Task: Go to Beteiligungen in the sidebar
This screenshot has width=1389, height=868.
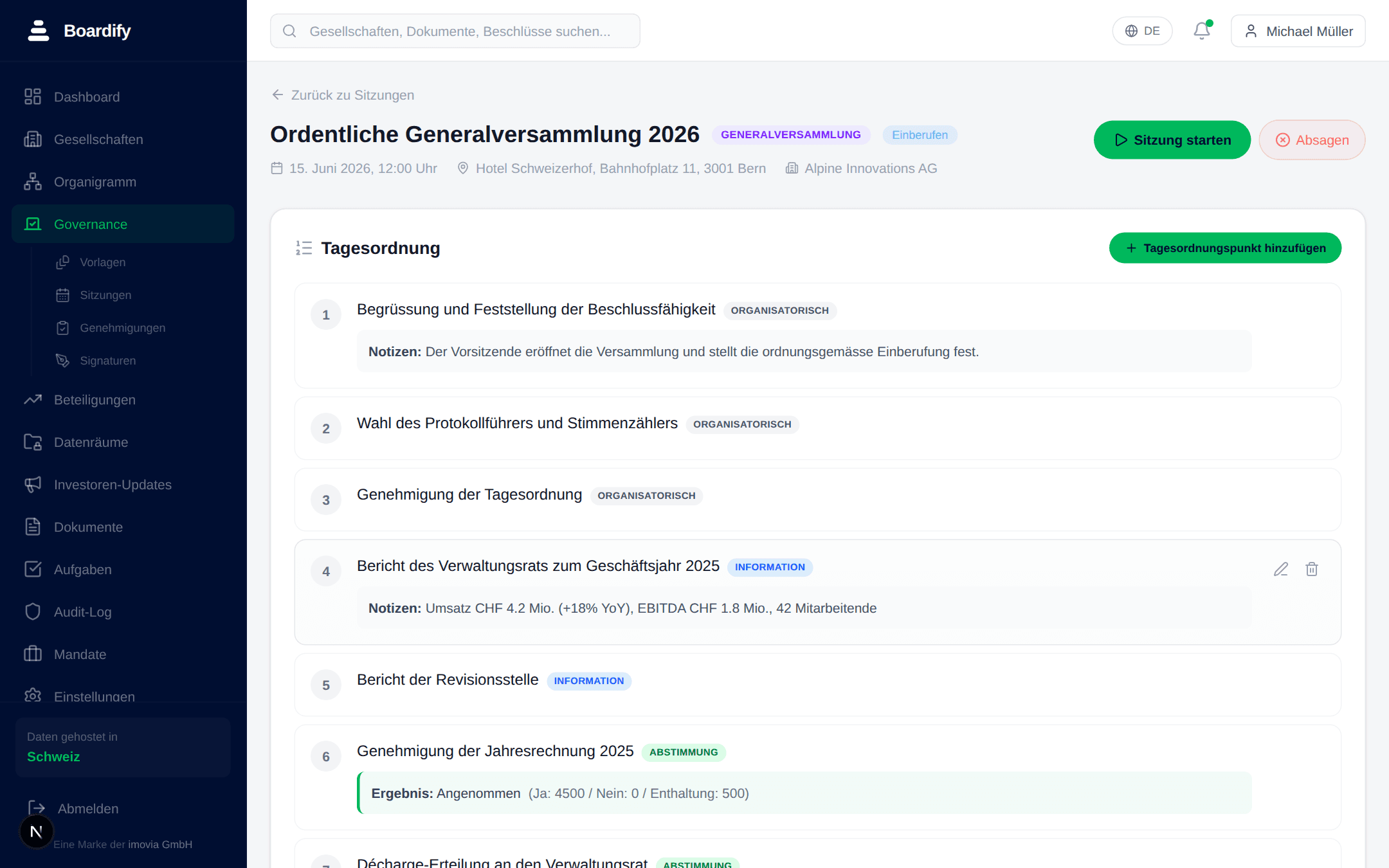Action: coord(122,400)
